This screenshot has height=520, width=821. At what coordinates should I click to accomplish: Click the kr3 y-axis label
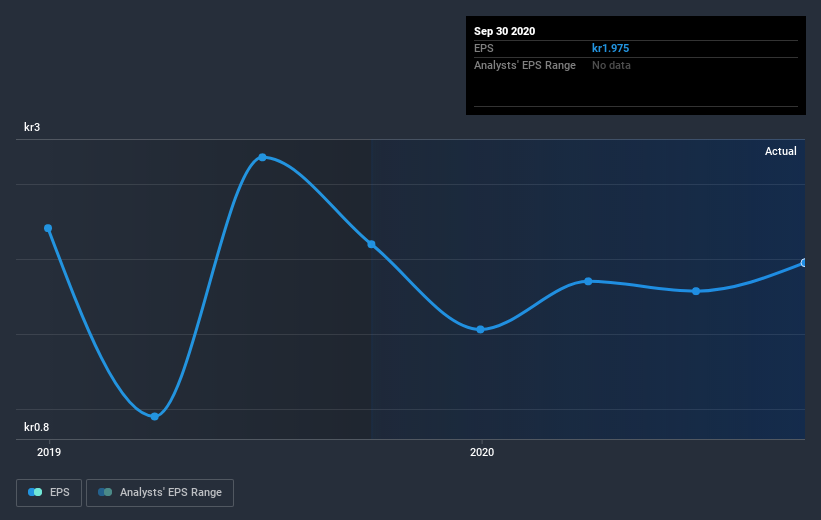click(32, 127)
